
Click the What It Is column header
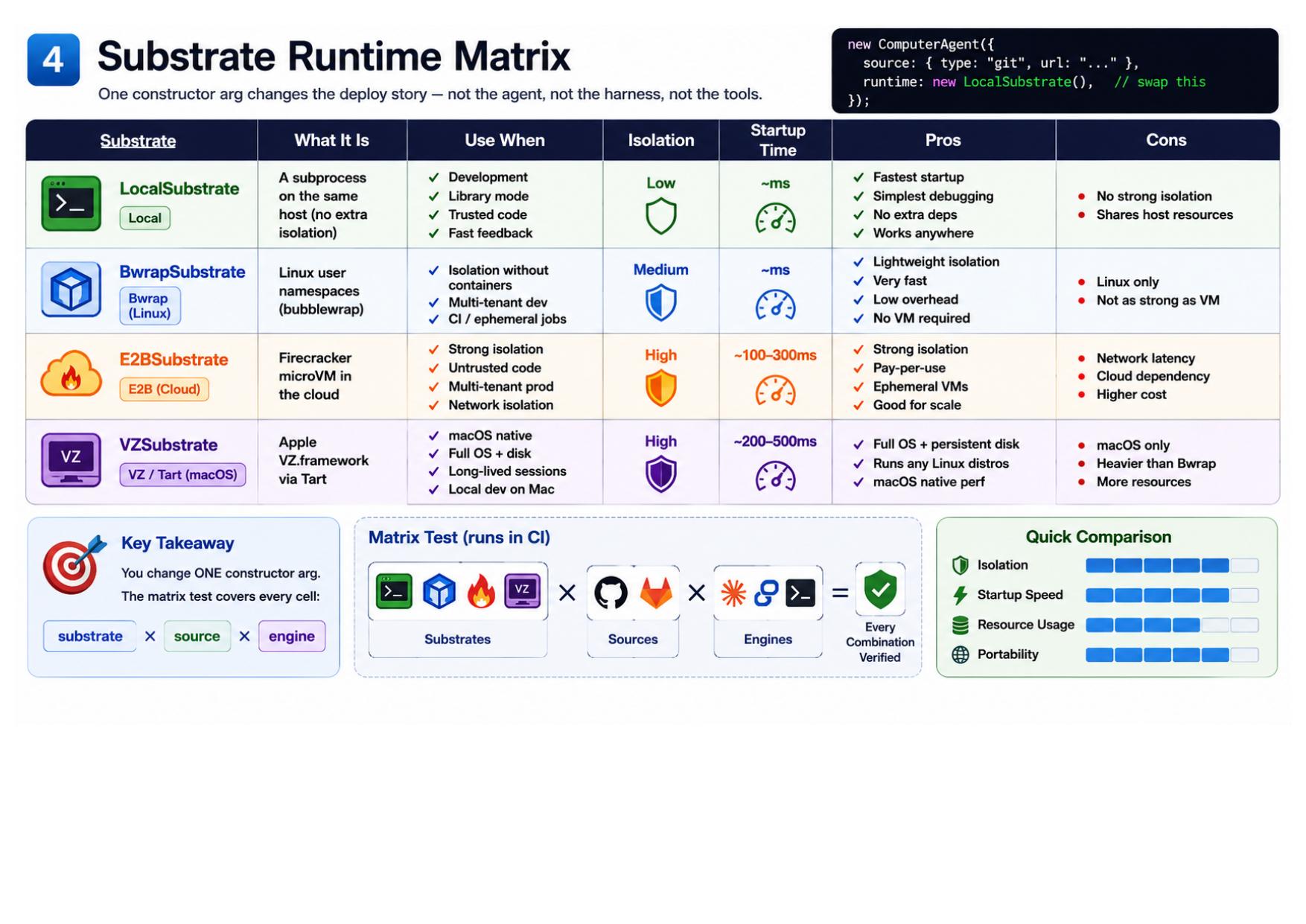coord(331,140)
